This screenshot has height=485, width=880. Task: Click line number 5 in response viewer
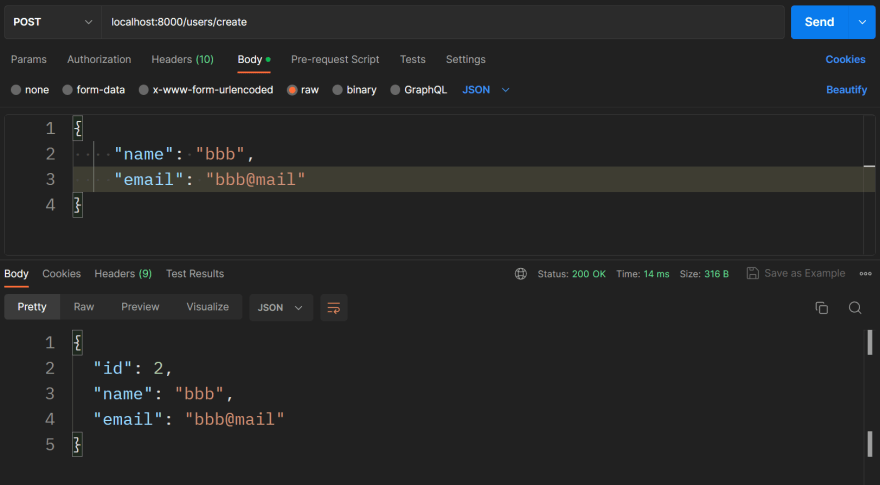50,445
